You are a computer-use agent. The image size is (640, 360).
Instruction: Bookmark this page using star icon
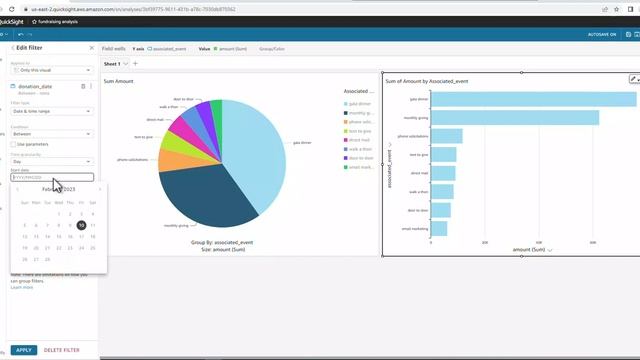616,9
